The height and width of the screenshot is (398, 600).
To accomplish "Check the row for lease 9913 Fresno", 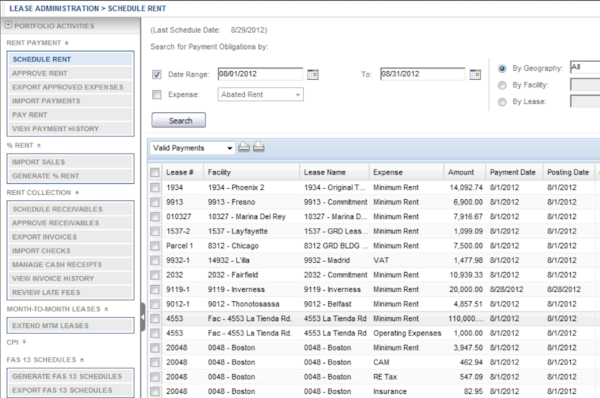I will (x=155, y=202).
